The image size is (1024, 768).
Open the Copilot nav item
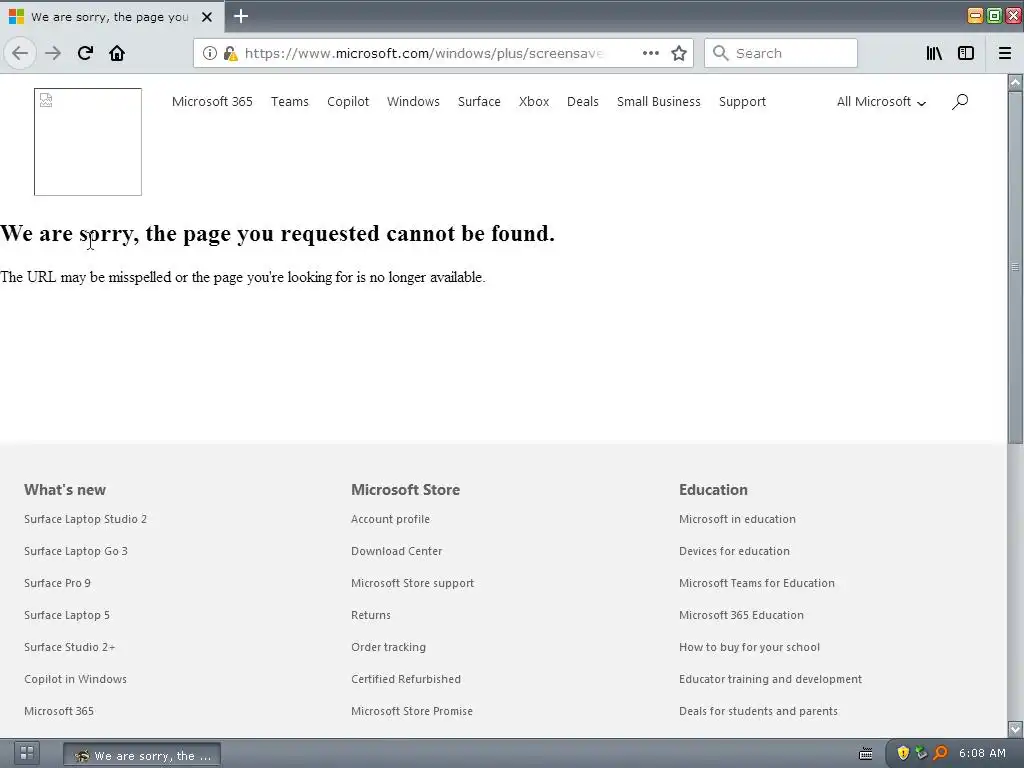[x=347, y=102]
